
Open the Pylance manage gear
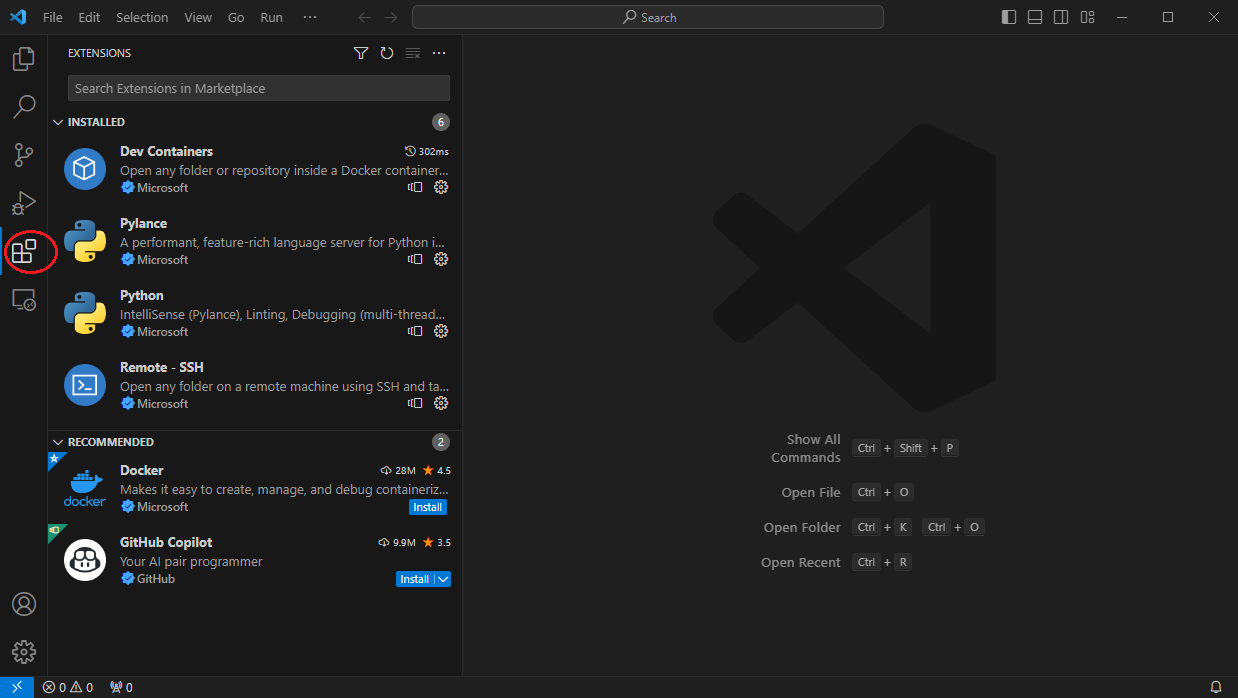(441, 259)
